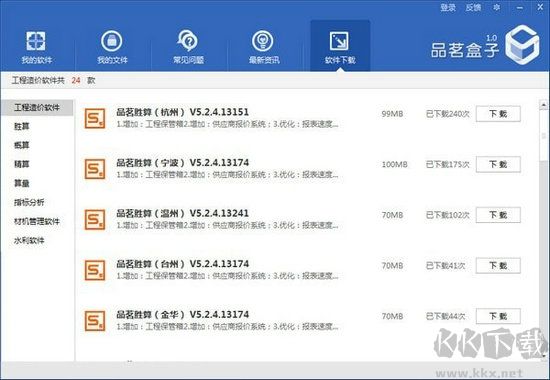Click the 金华 software product icon
The height and width of the screenshot is (380, 550).
pyautogui.click(x=95, y=321)
